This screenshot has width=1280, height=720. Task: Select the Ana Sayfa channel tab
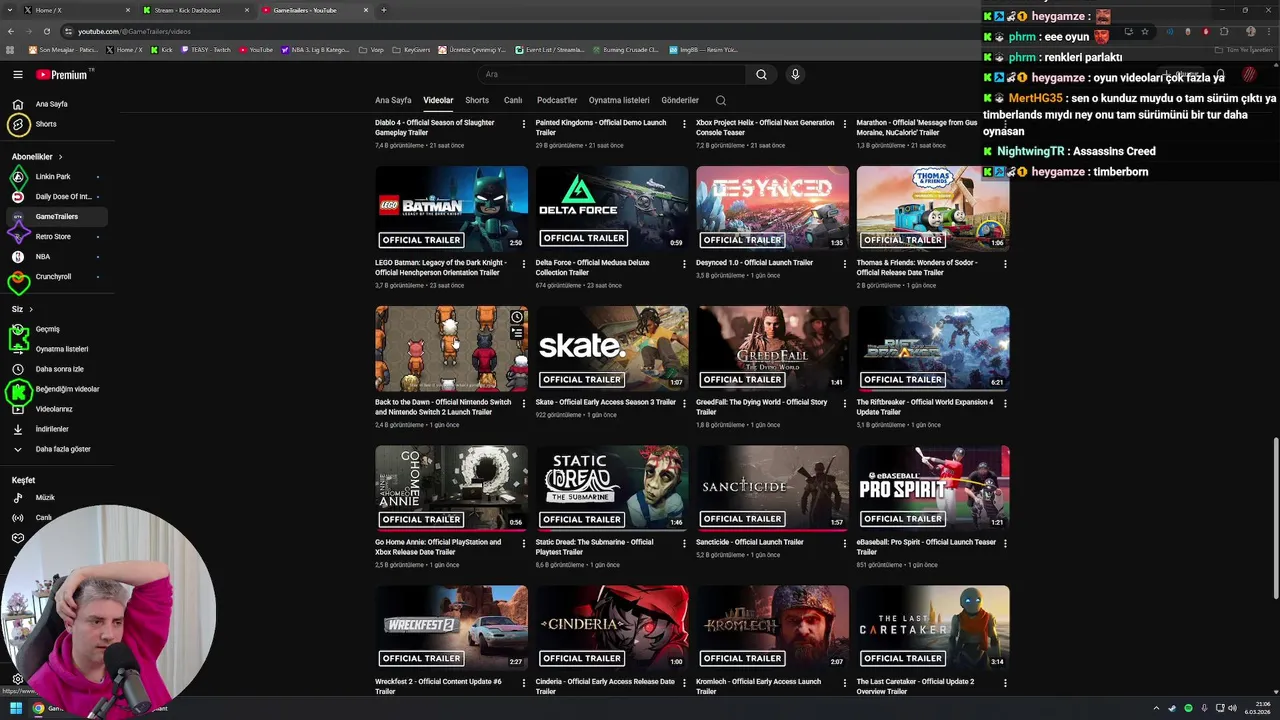click(393, 100)
